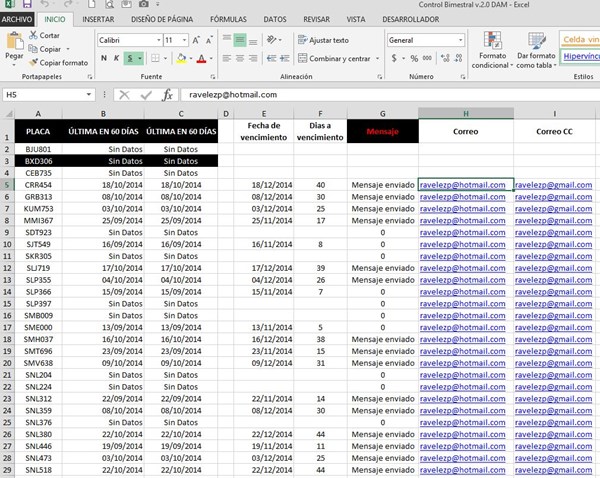Click the font color red A swatch
The height and width of the screenshot is (478, 600).
(201, 59)
